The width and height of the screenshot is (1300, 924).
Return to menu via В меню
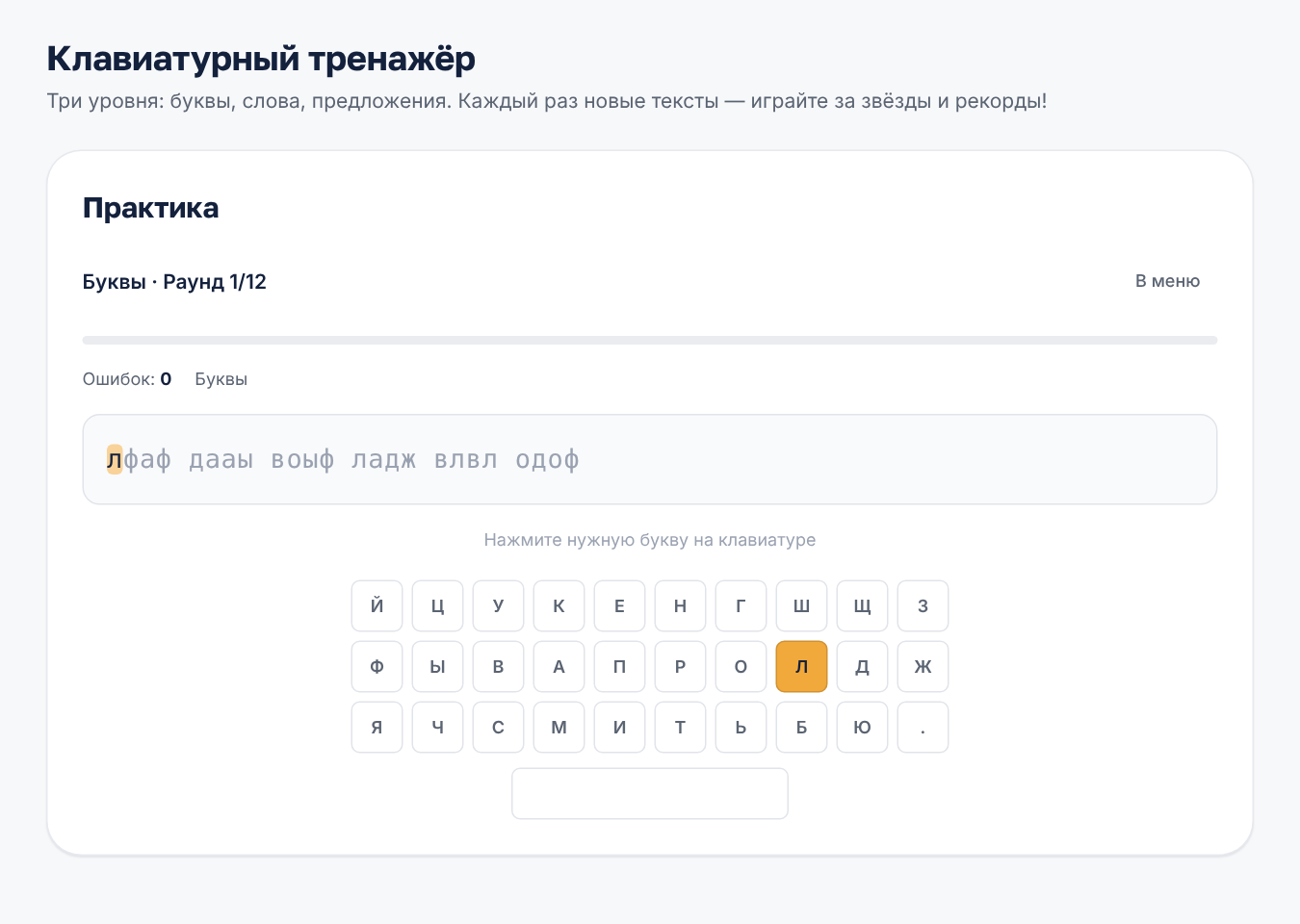coord(1167,281)
